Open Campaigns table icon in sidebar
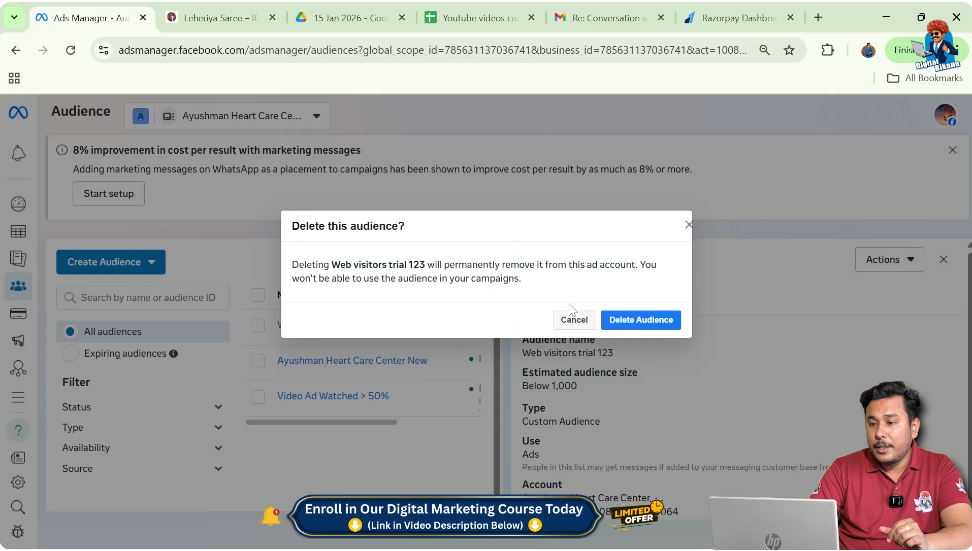 coord(19,231)
